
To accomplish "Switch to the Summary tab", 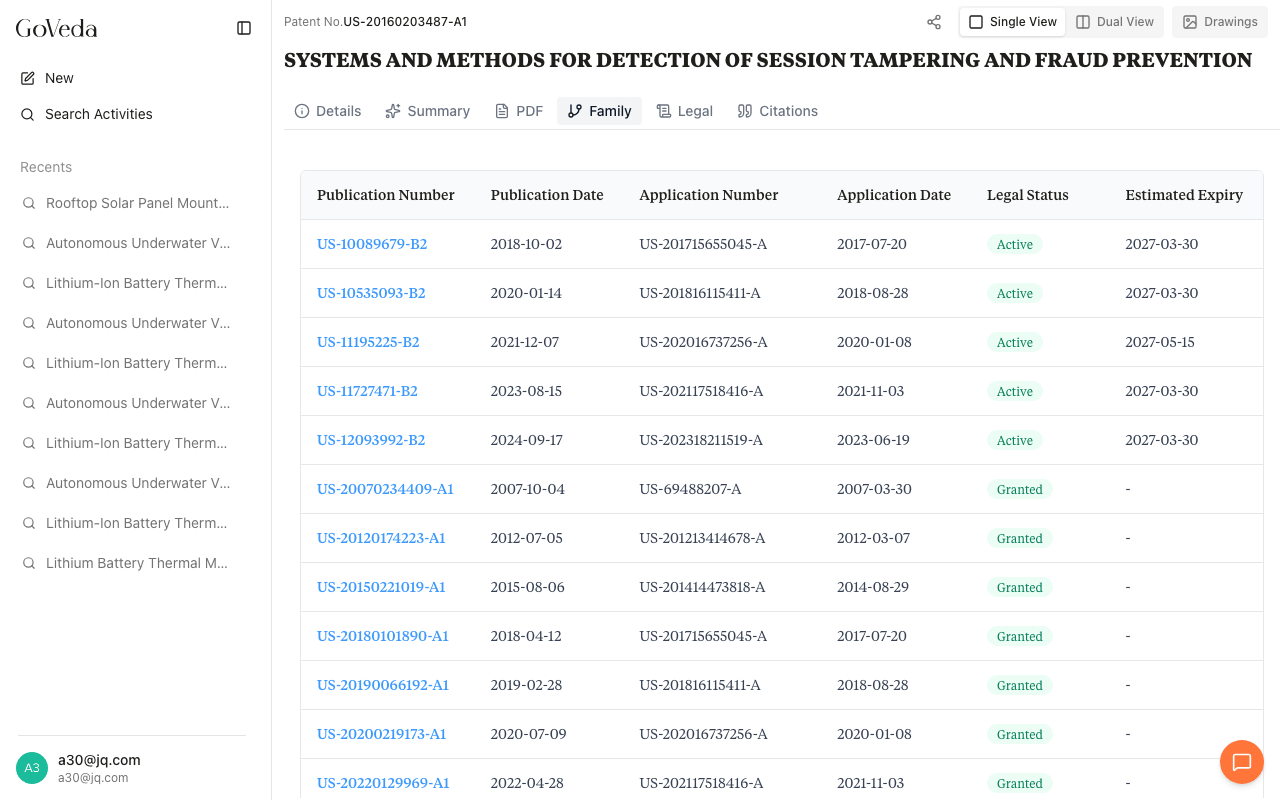I will click(x=427, y=111).
